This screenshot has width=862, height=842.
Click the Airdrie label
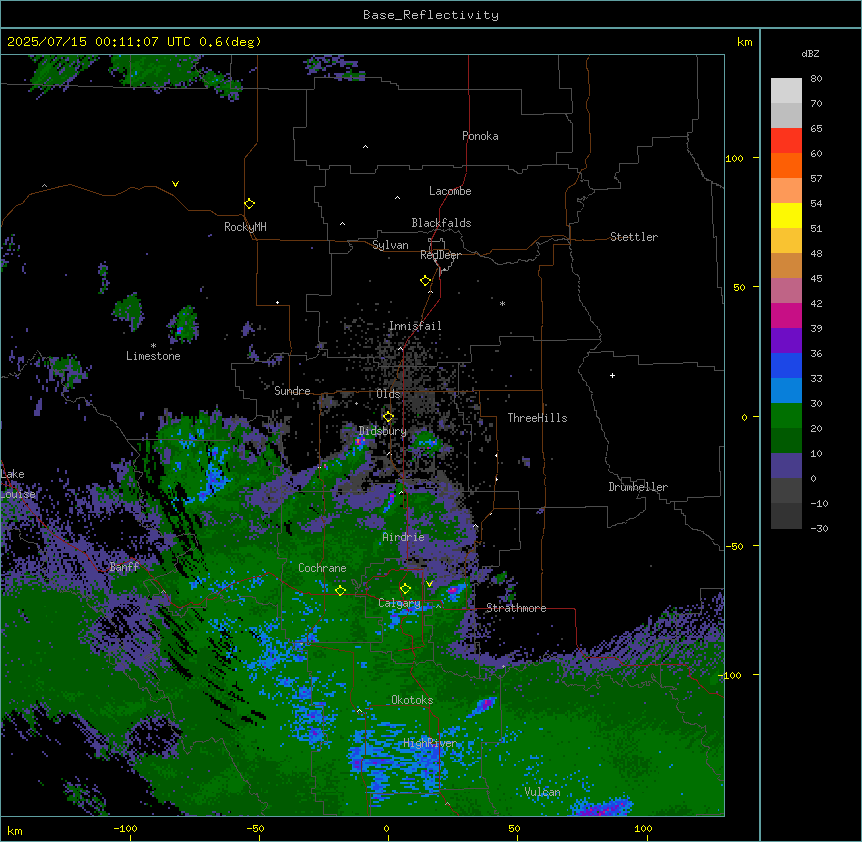point(404,537)
